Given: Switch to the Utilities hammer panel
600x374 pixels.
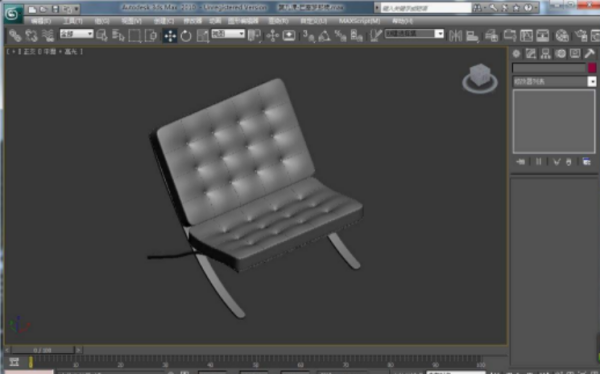Looking at the screenshot, I should pyautogui.click(x=589, y=54).
